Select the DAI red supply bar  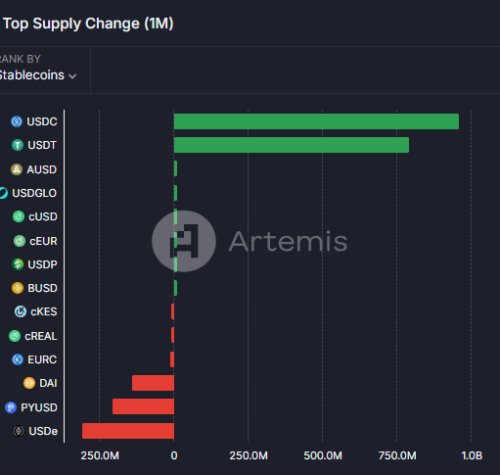[153, 383]
